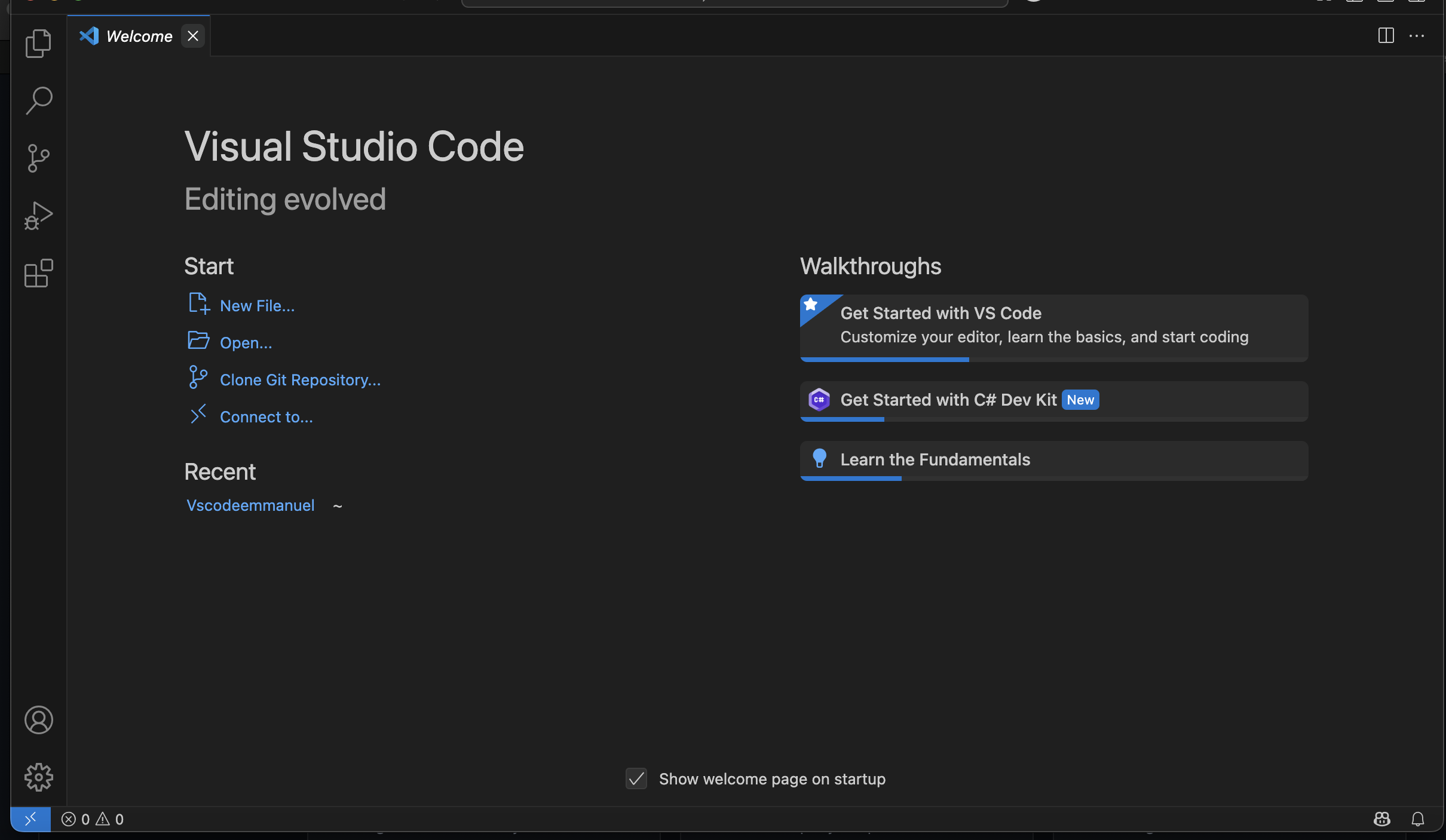Open a file or folder via Open...

coord(230,342)
